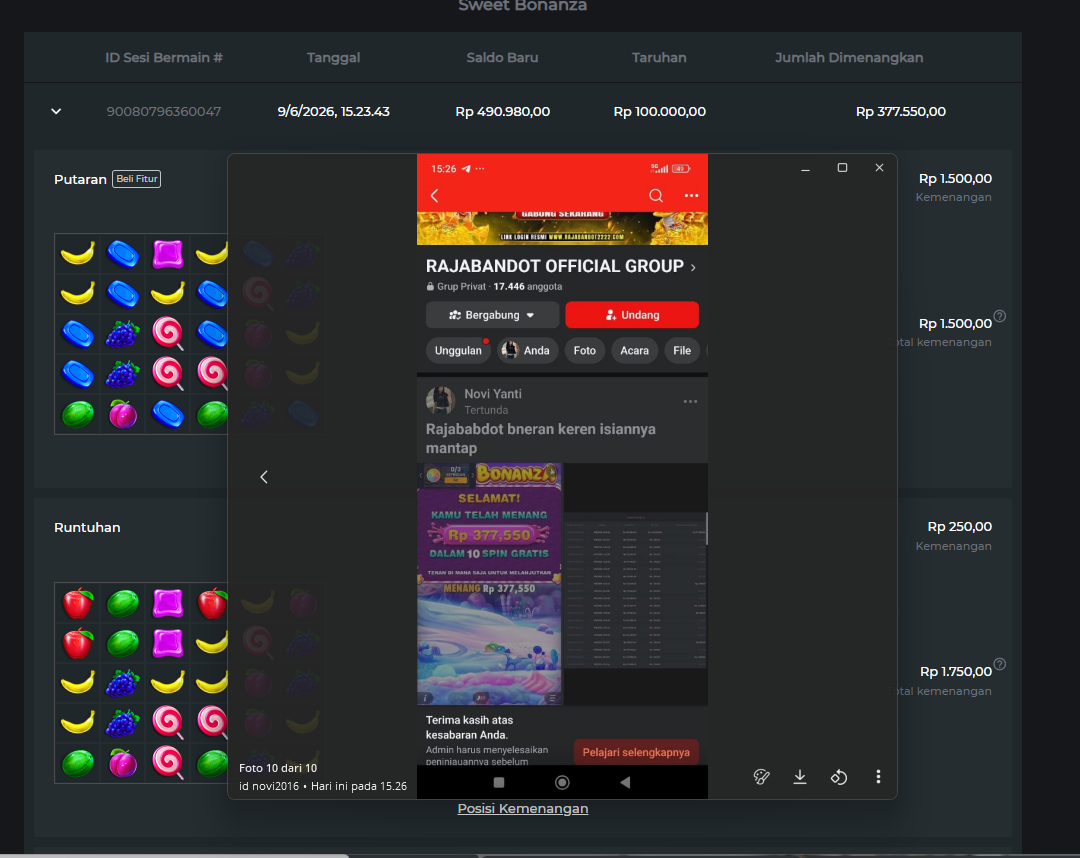Switch to Acara tab

tap(634, 350)
